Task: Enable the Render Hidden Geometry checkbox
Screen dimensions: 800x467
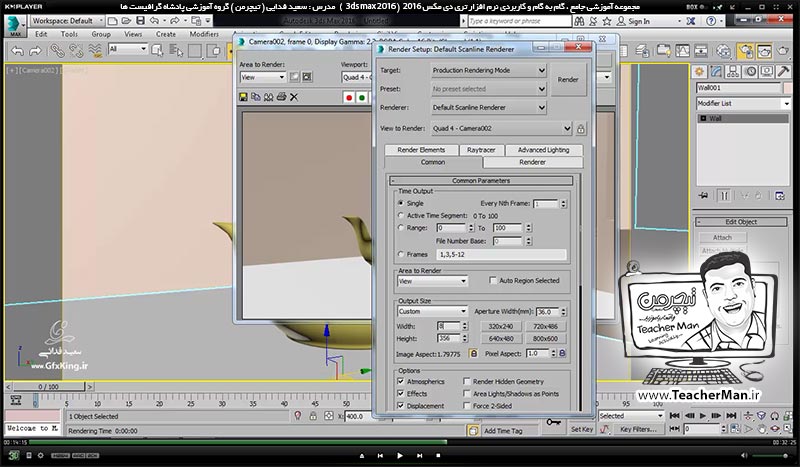Action: [466, 381]
